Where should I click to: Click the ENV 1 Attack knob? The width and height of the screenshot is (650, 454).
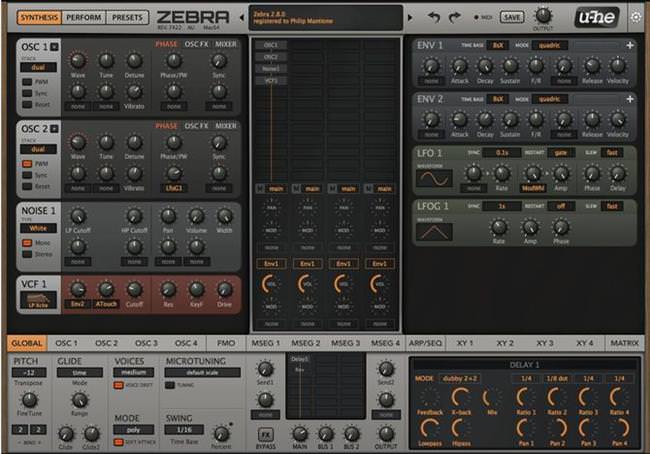coord(459,66)
